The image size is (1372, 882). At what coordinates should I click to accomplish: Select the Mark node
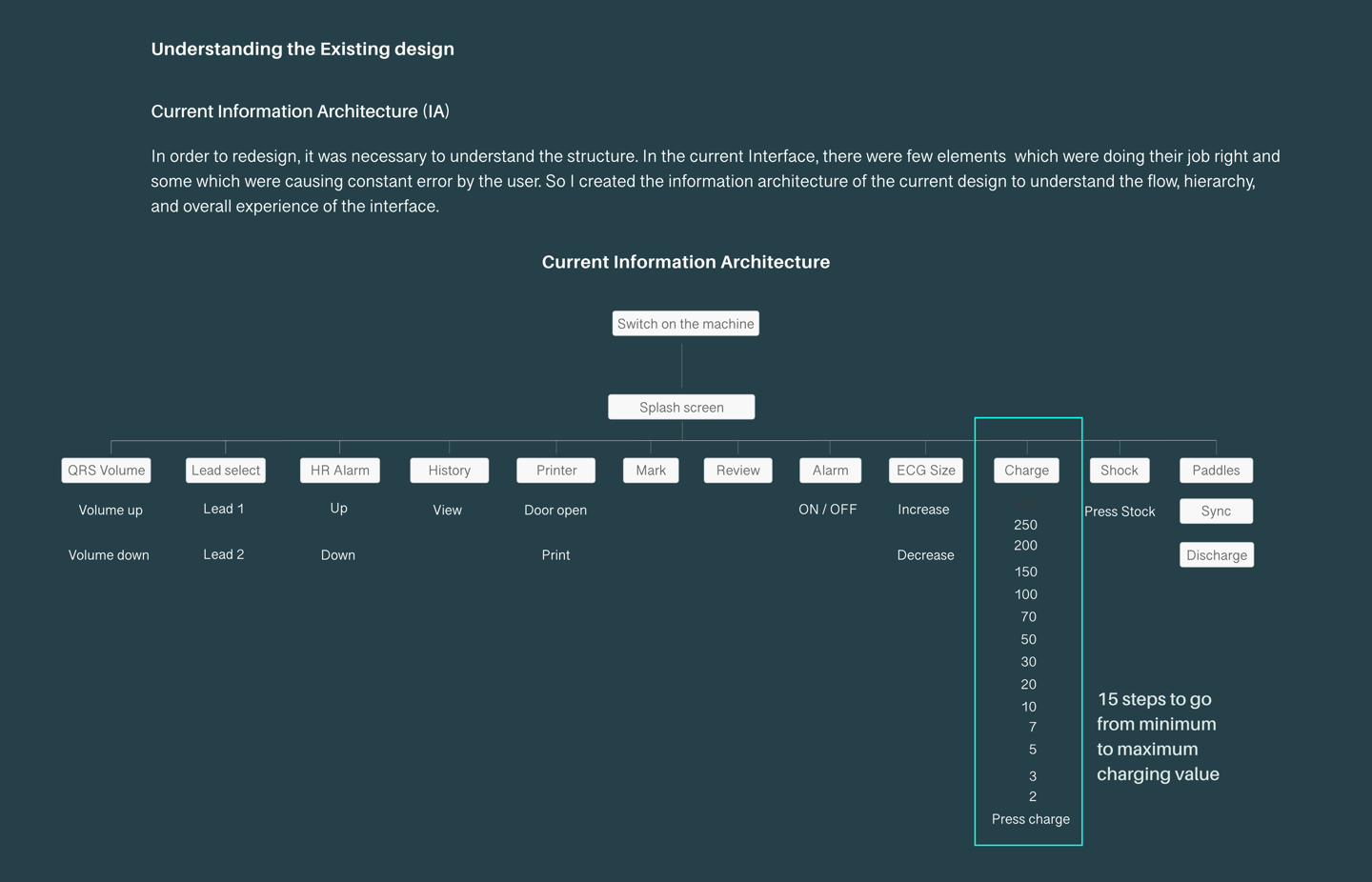click(x=651, y=471)
